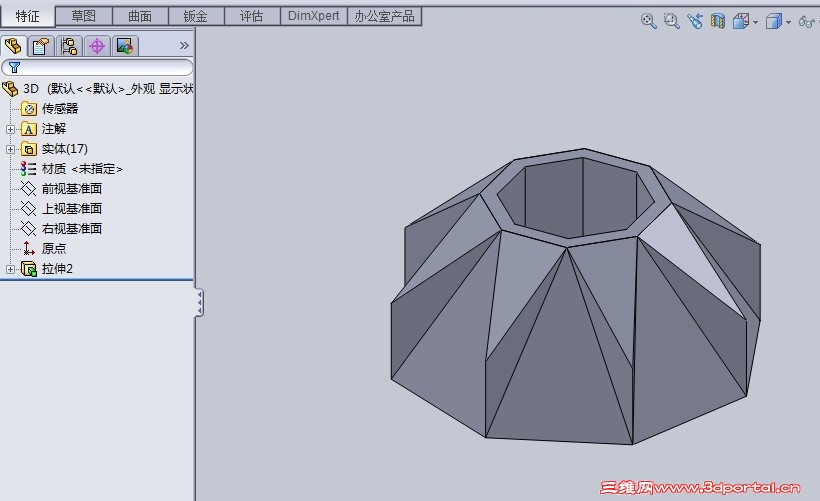Image resolution: width=820 pixels, height=501 pixels.
Task: Select the 前视基准面 plane
Action: pos(72,189)
